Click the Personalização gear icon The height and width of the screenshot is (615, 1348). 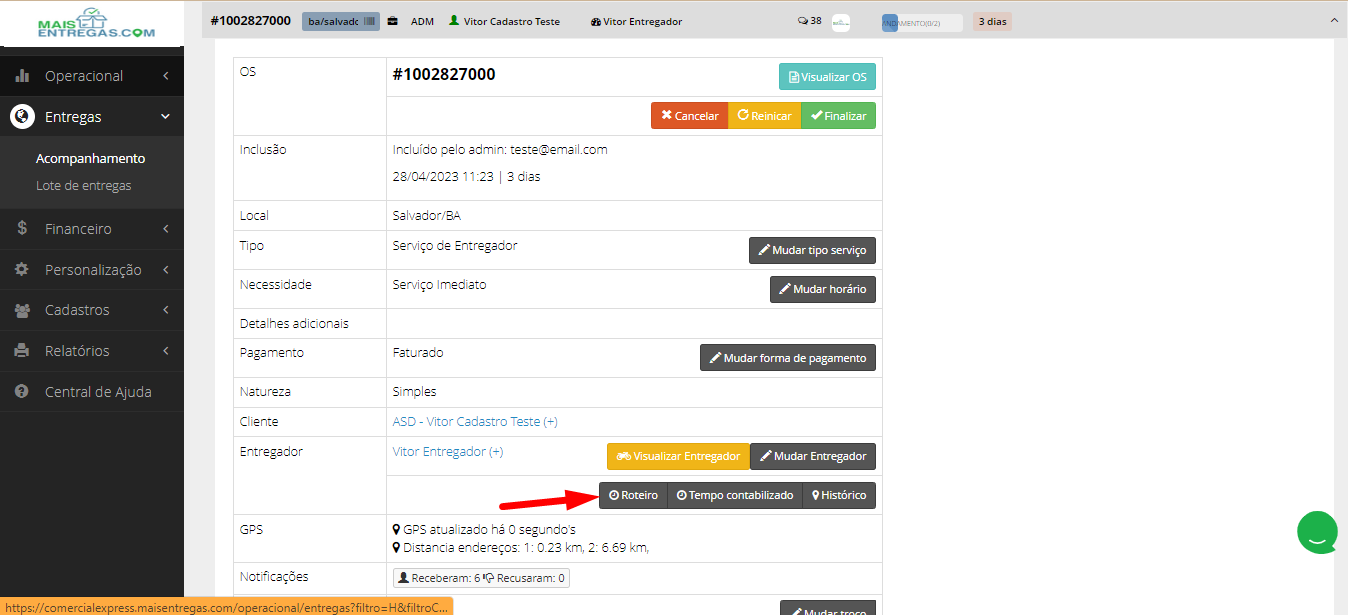pyautogui.click(x=22, y=270)
